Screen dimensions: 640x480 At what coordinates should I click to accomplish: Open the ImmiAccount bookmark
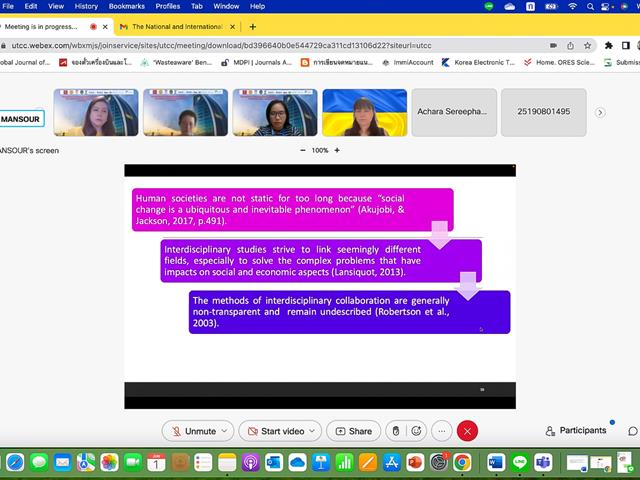408,62
